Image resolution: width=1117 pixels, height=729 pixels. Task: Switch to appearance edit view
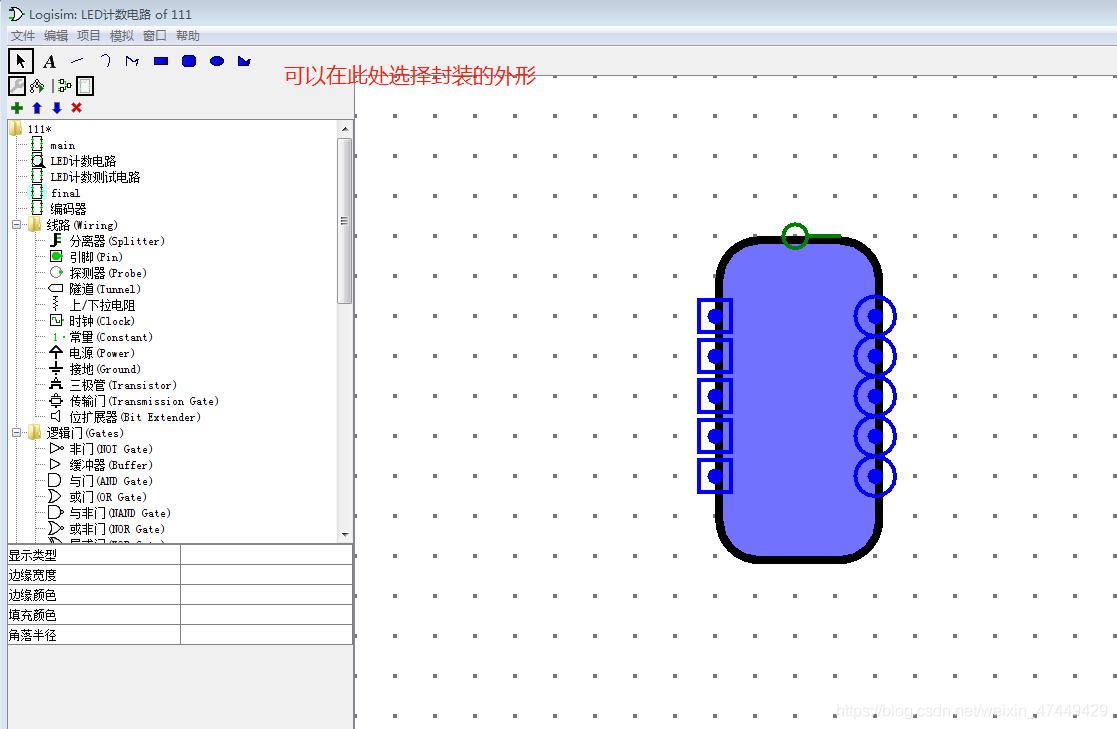coord(85,86)
